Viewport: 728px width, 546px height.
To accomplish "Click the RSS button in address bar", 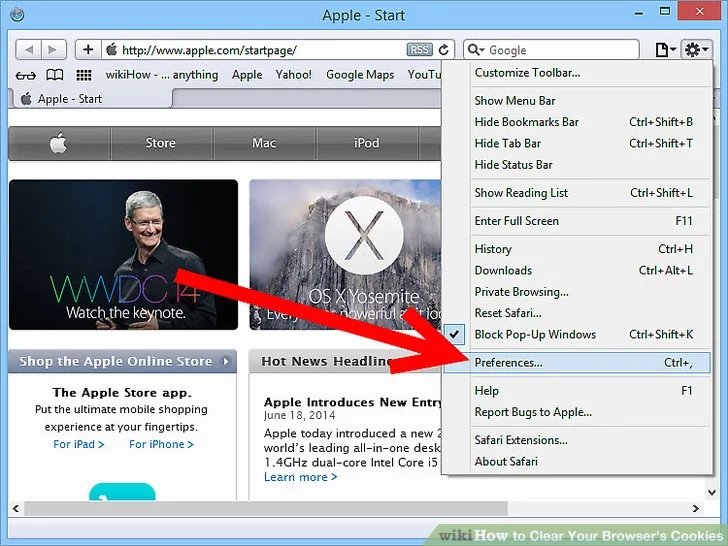I will [419, 50].
